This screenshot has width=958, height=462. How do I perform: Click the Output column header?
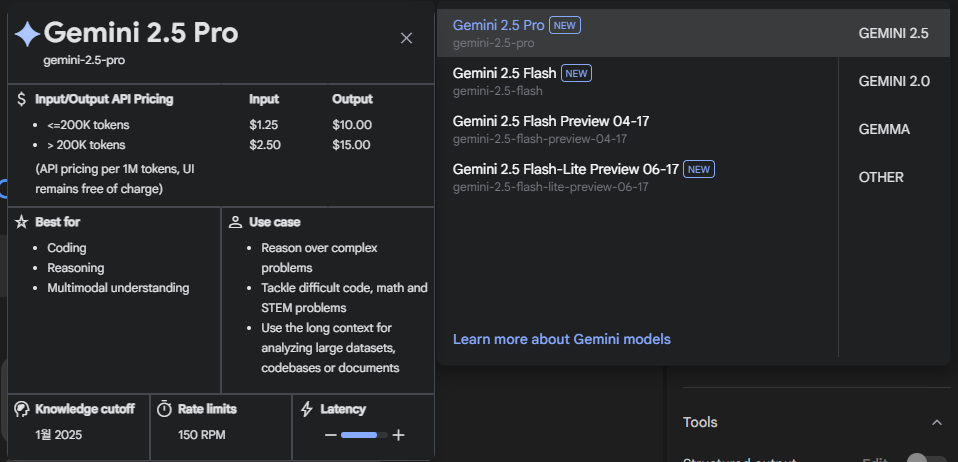tap(353, 99)
